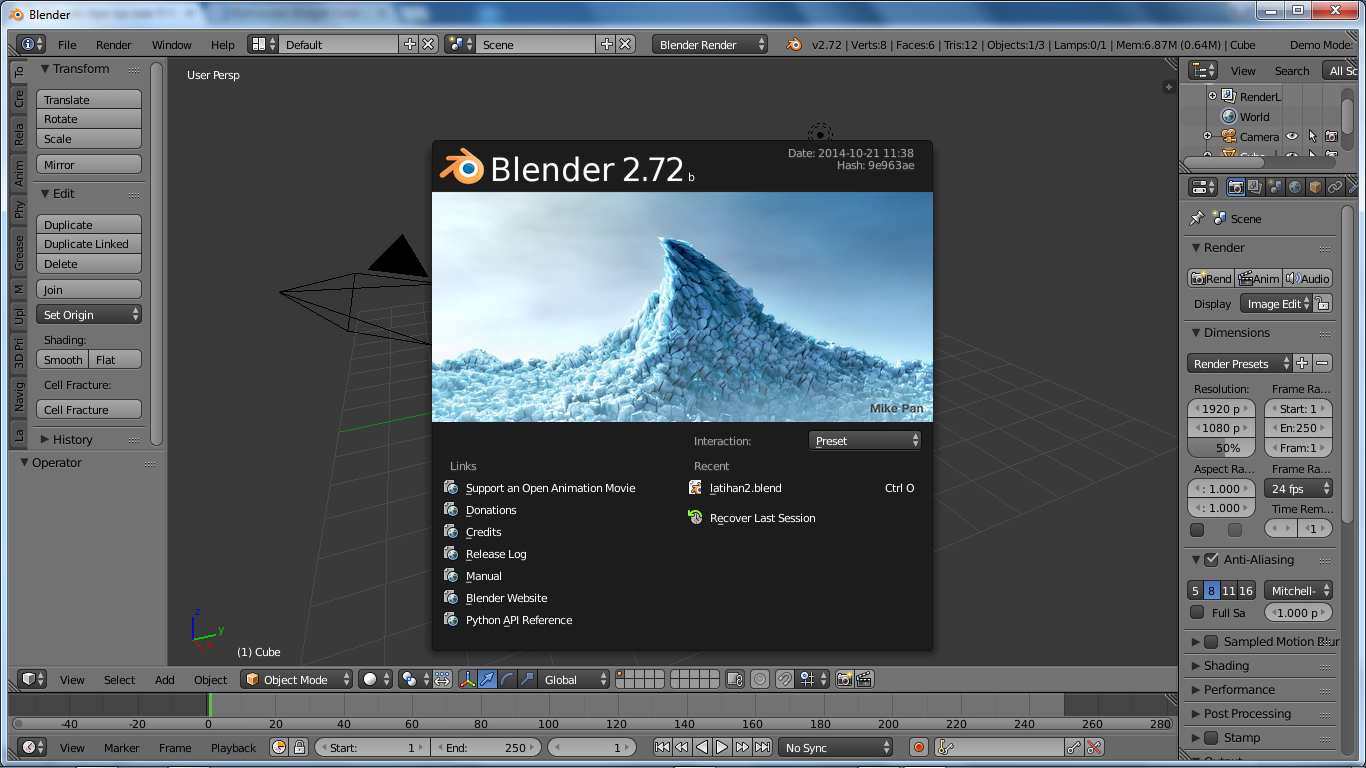Enable the Sampled Motion Blur checkbox

pyautogui.click(x=1211, y=641)
